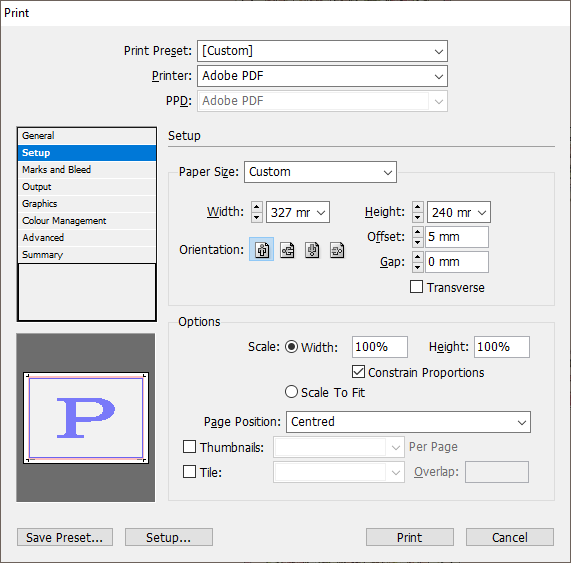Tick the Thumbnails checkbox
Image resolution: width=571 pixels, height=563 pixels.
[189, 447]
